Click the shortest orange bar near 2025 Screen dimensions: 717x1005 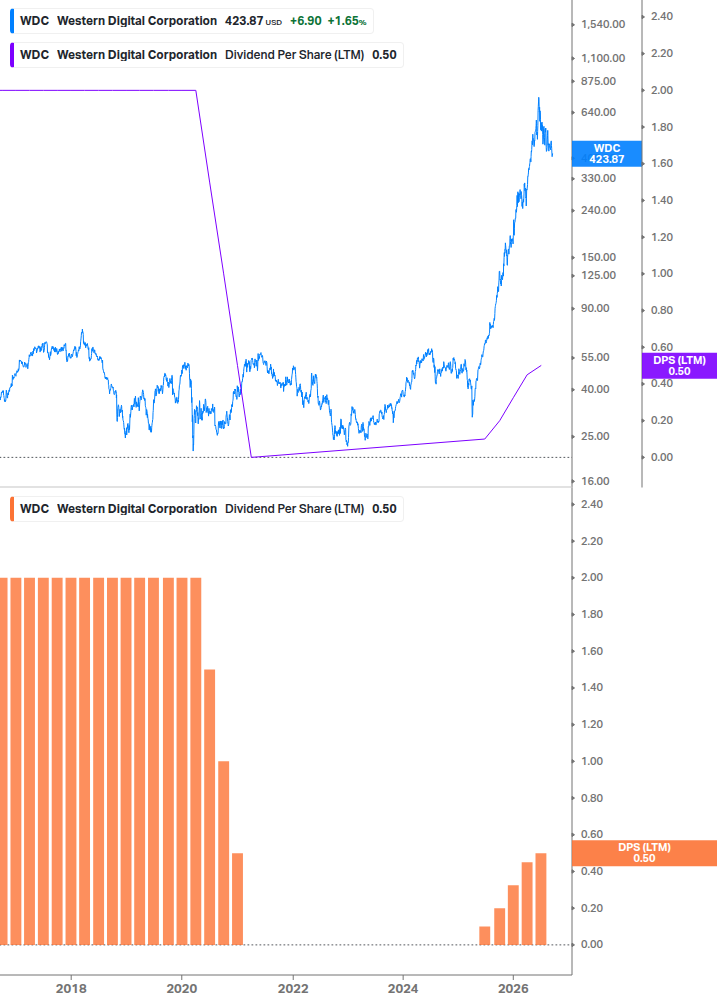click(x=484, y=936)
